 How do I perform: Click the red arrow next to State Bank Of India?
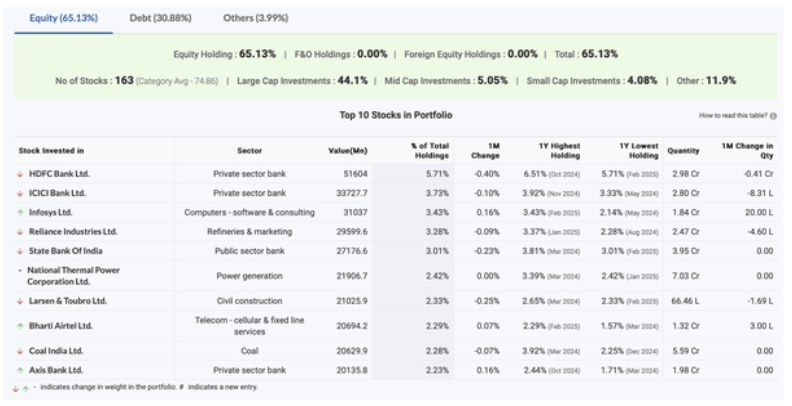tap(20, 251)
